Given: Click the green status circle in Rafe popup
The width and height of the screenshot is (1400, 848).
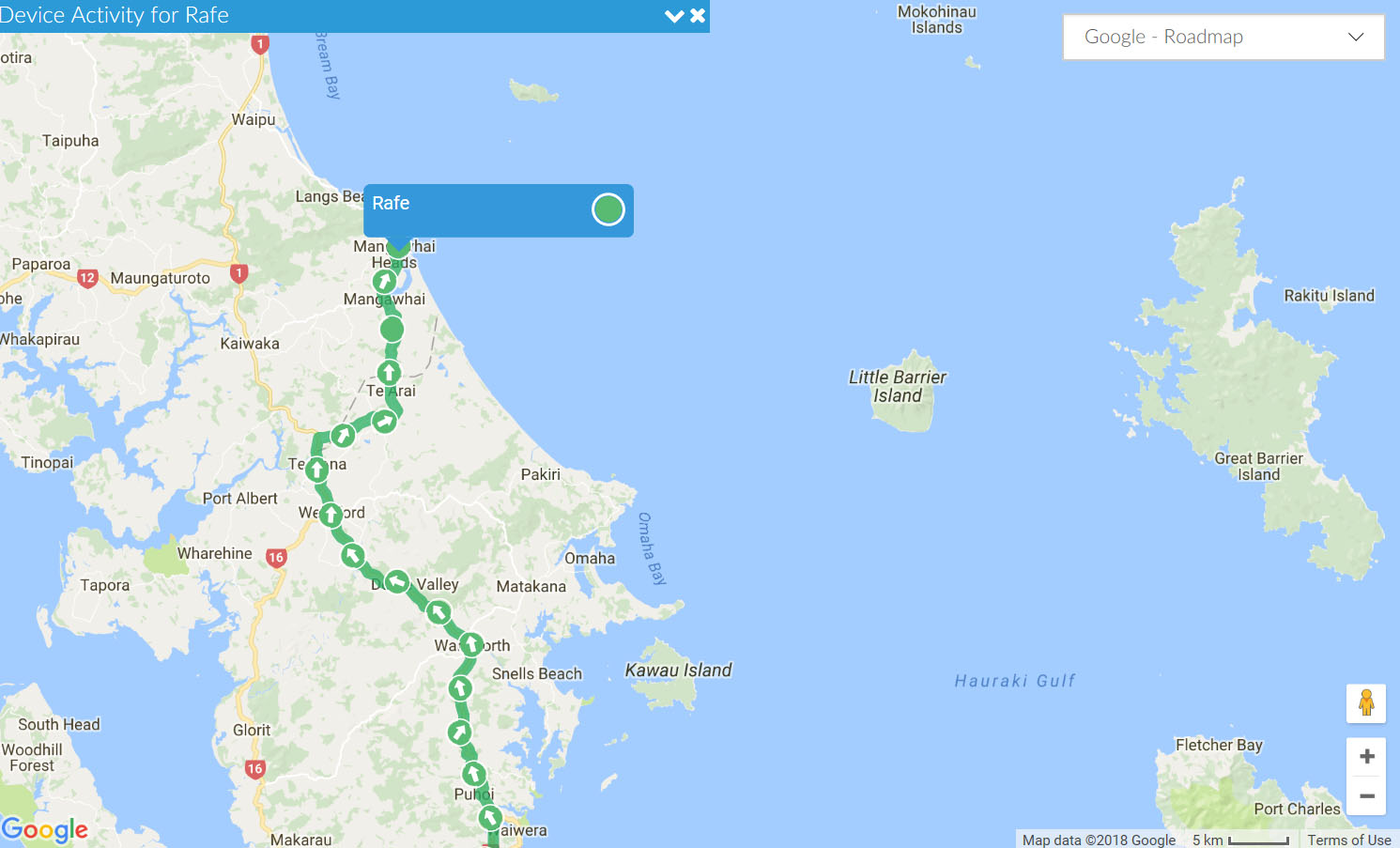Looking at the screenshot, I should tap(608, 209).
